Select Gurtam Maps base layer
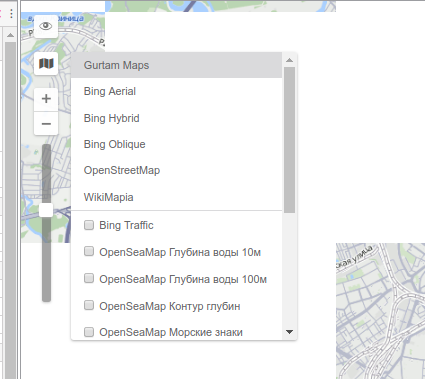This screenshot has height=379, width=425. coord(177,65)
